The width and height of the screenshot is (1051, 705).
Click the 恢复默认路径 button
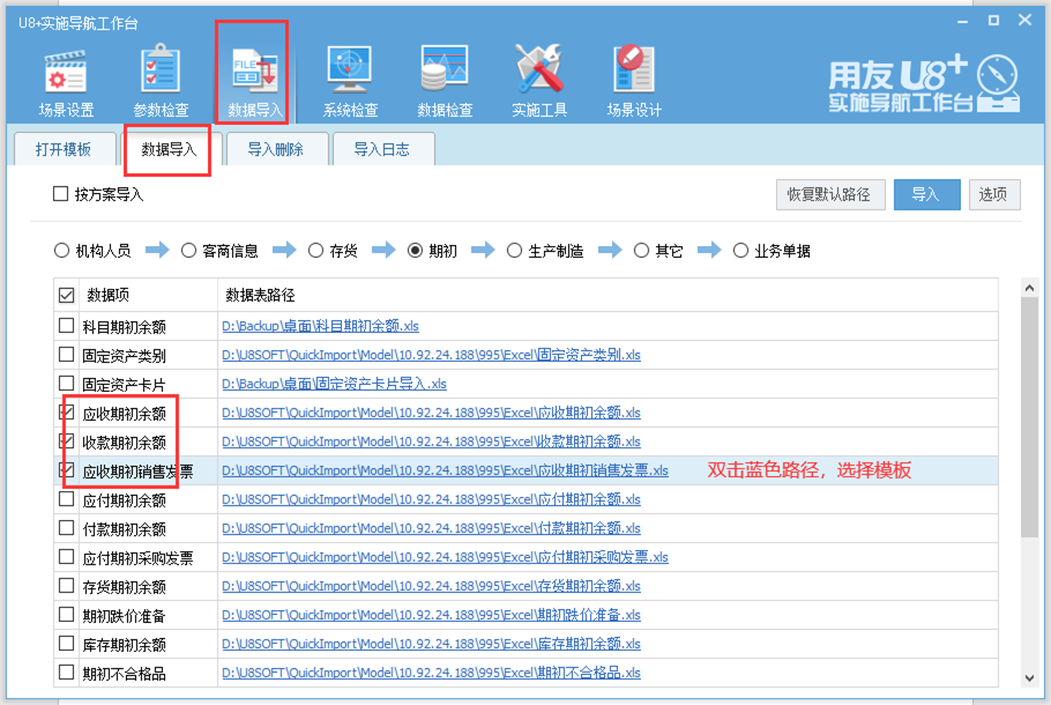click(x=830, y=194)
